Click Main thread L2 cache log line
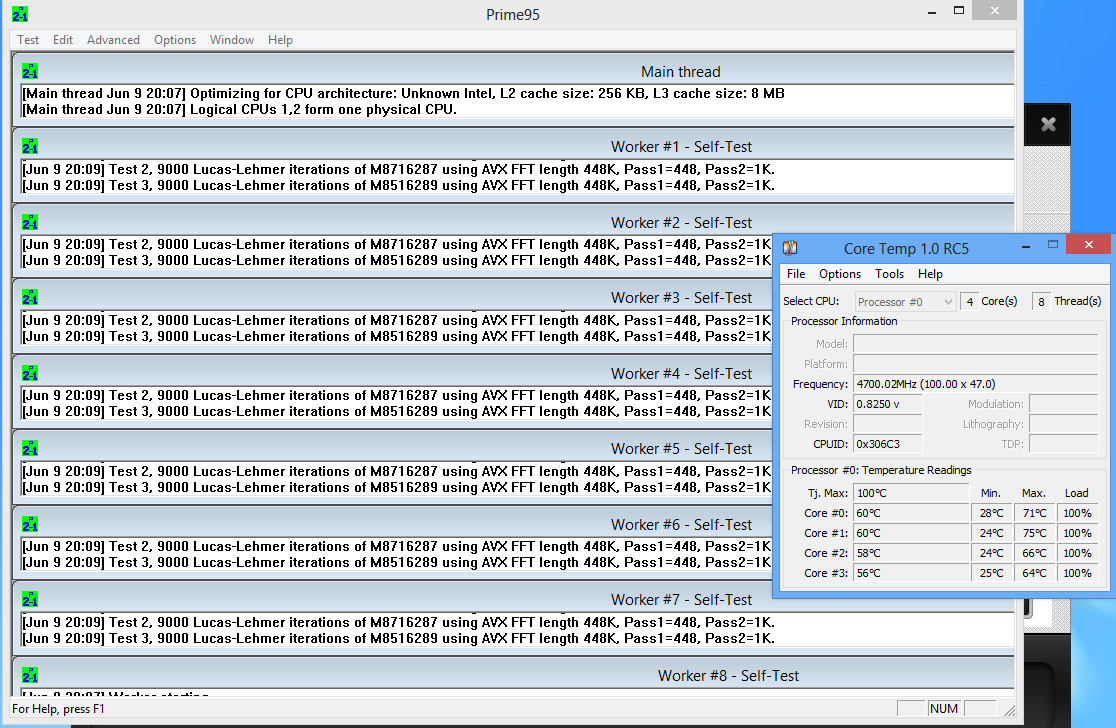This screenshot has width=1116, height=728. point(404,93)
